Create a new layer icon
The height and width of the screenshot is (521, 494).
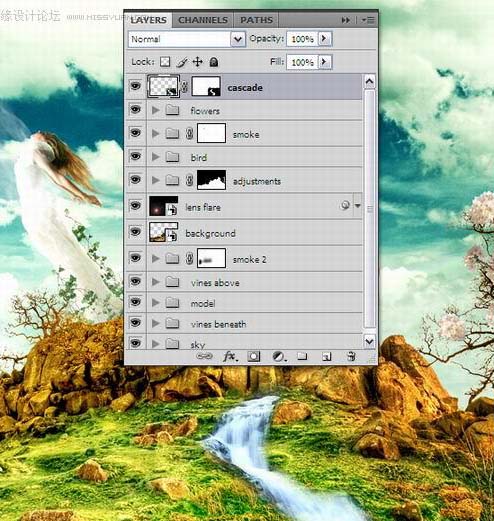[326, 357]
